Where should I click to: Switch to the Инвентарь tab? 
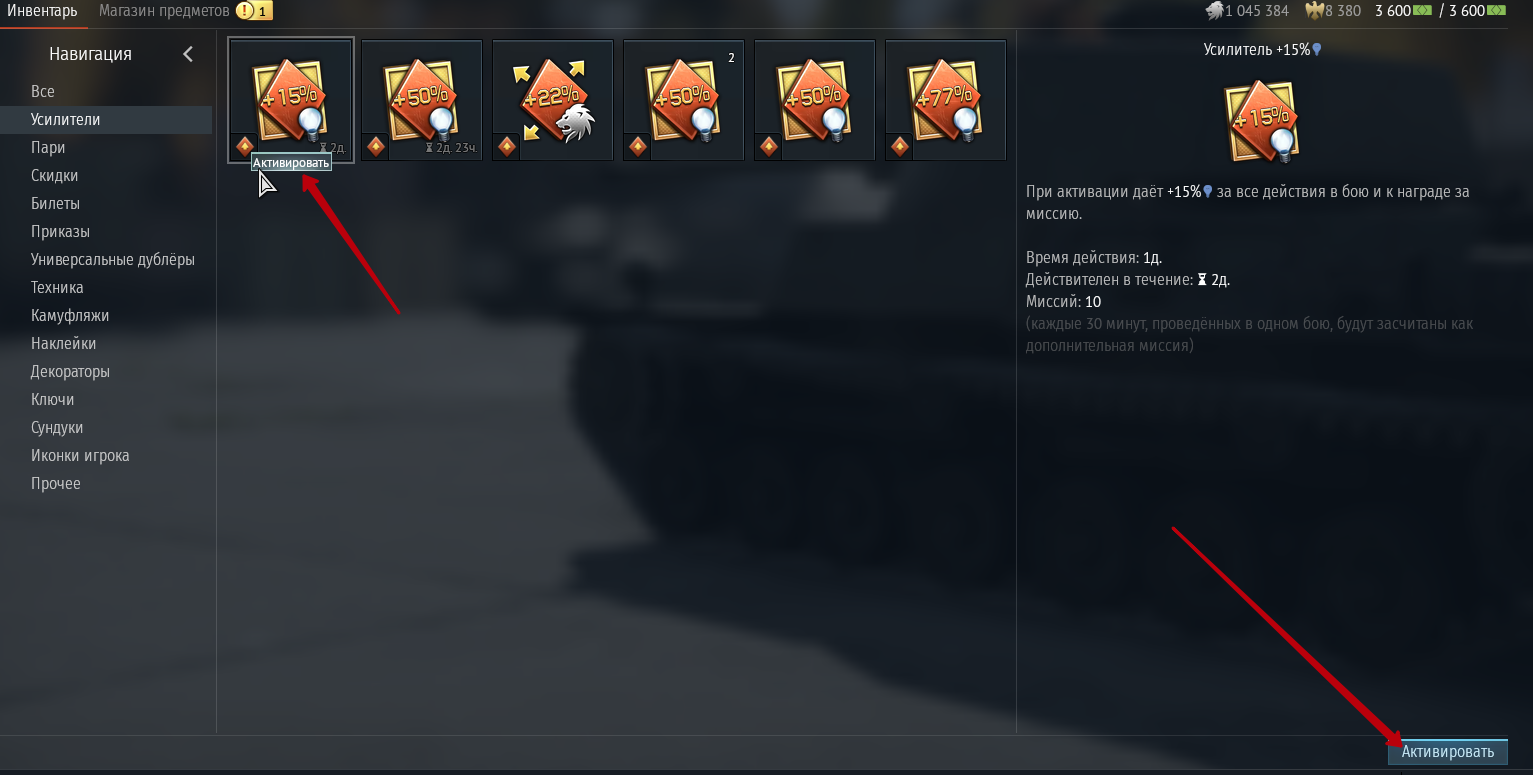[42, 11]
